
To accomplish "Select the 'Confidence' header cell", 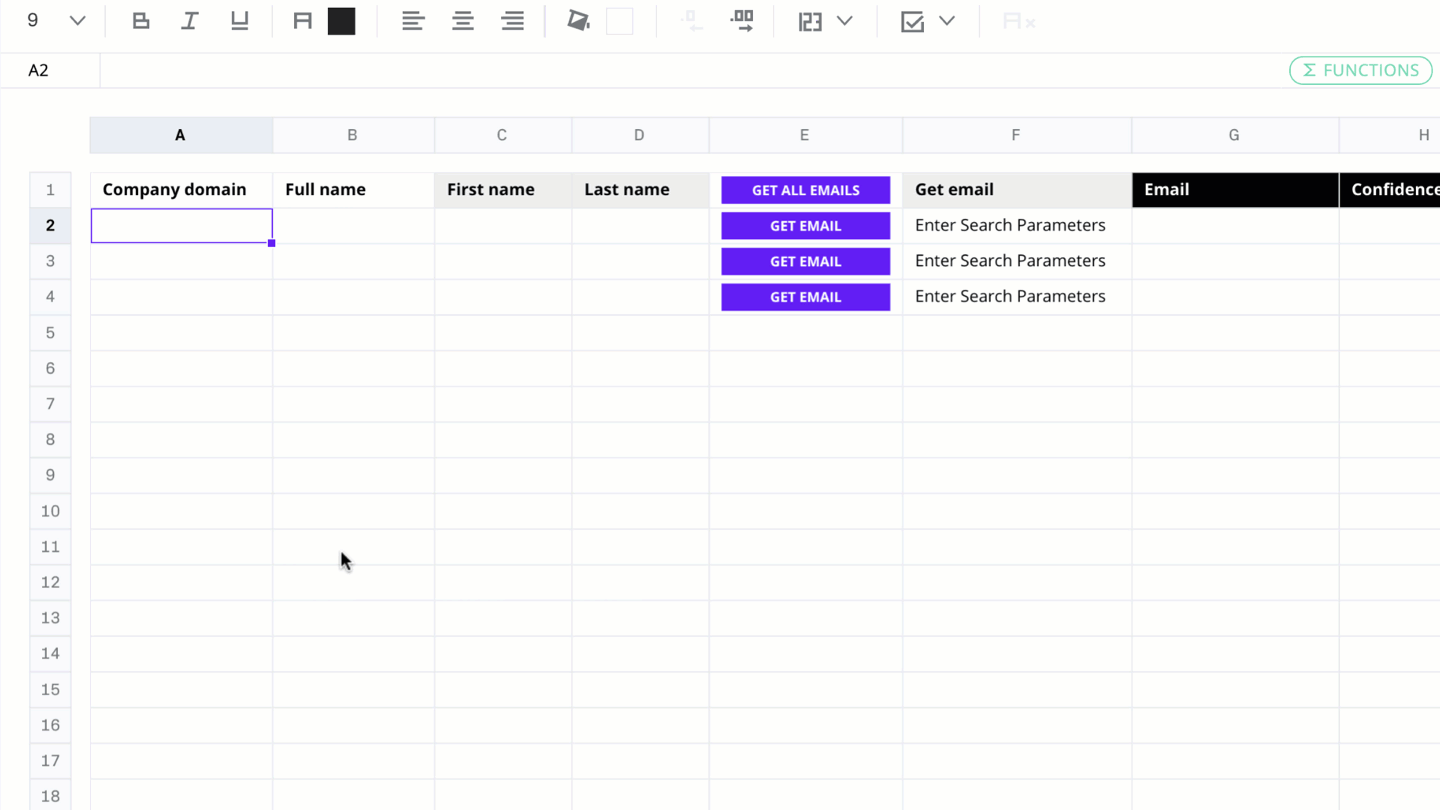I will pos(1390,190).
